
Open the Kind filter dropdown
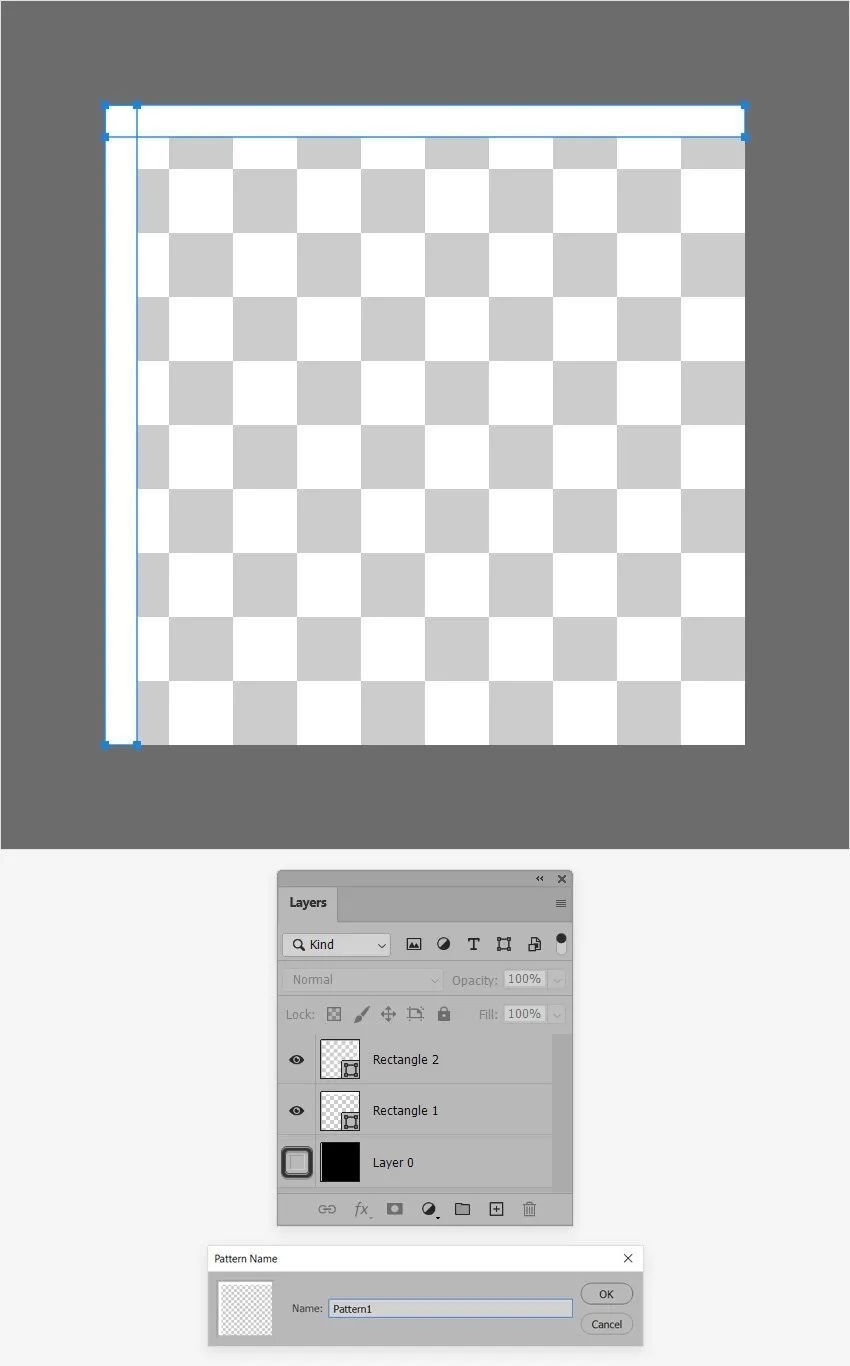pos(336,944)
